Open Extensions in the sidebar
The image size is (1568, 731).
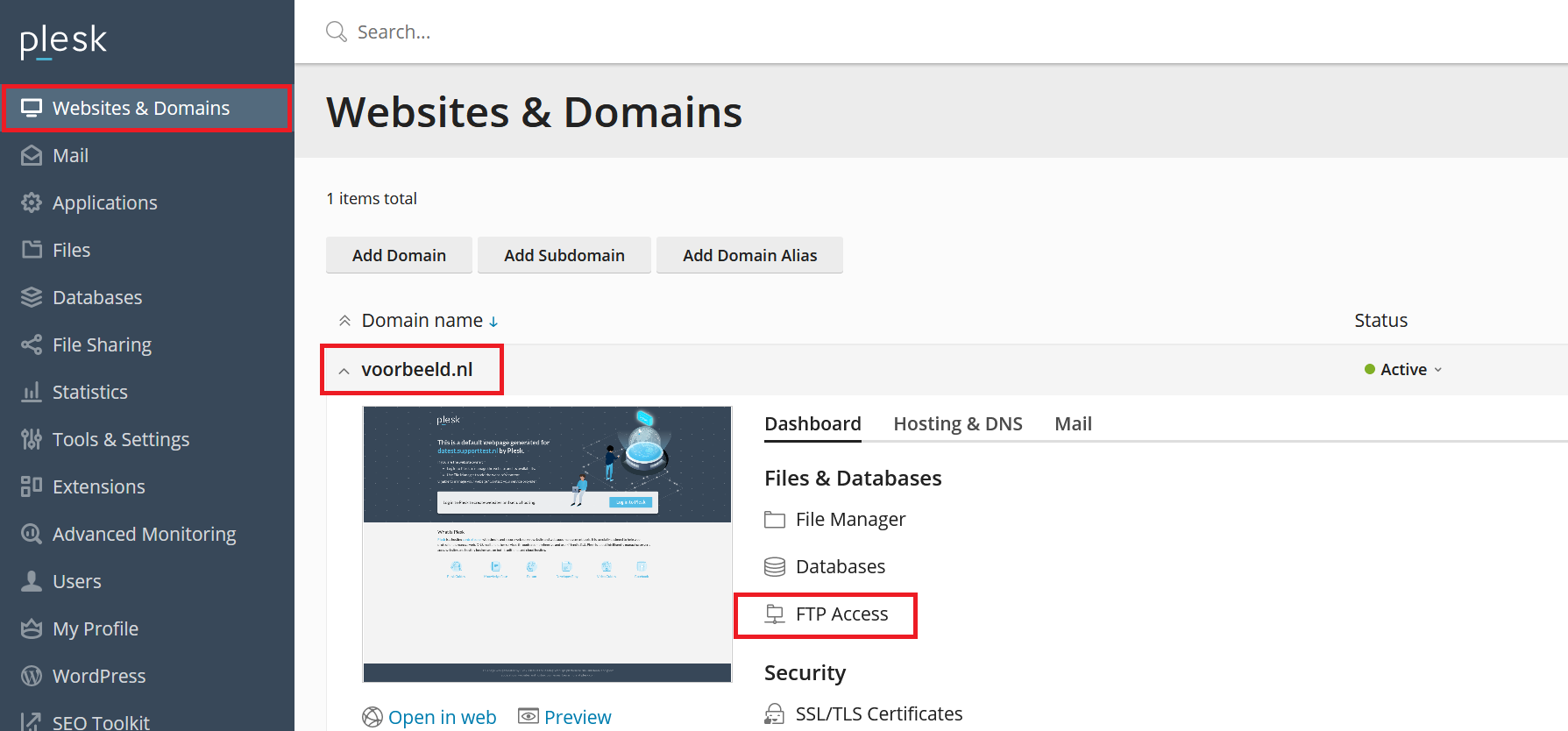click(147, 486)
